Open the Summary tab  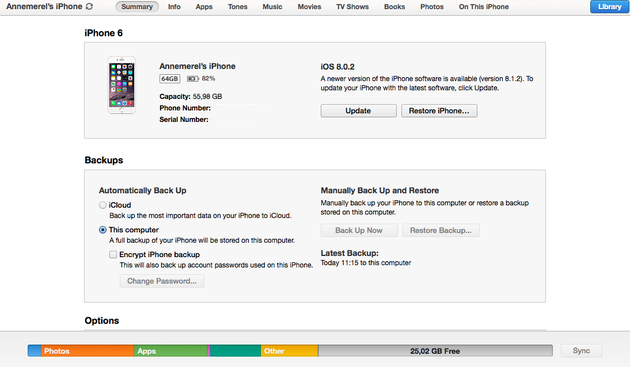(x=137, y=7)
